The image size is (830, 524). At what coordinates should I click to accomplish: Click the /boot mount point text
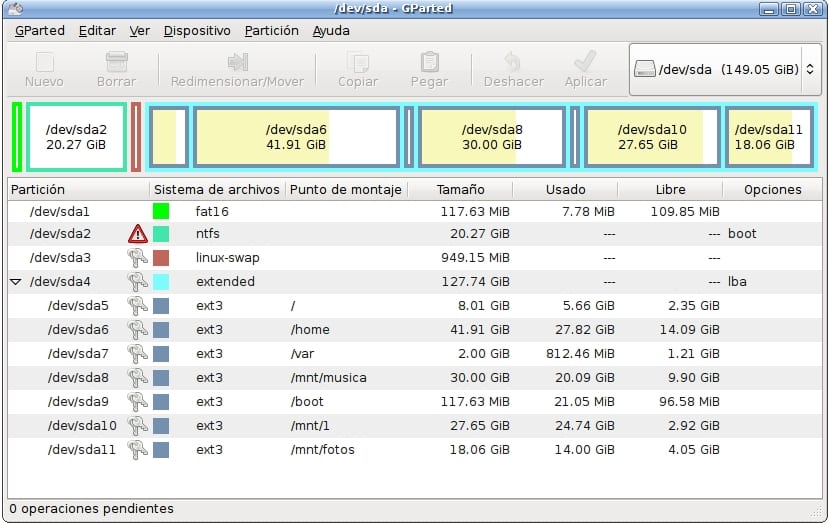click(x=306, y=402)
